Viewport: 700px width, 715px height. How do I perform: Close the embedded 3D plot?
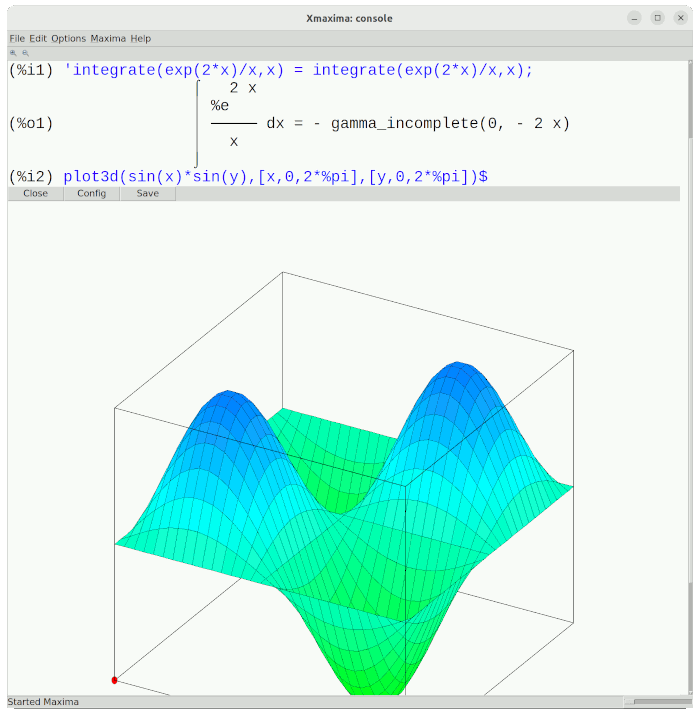coord(35,193)
